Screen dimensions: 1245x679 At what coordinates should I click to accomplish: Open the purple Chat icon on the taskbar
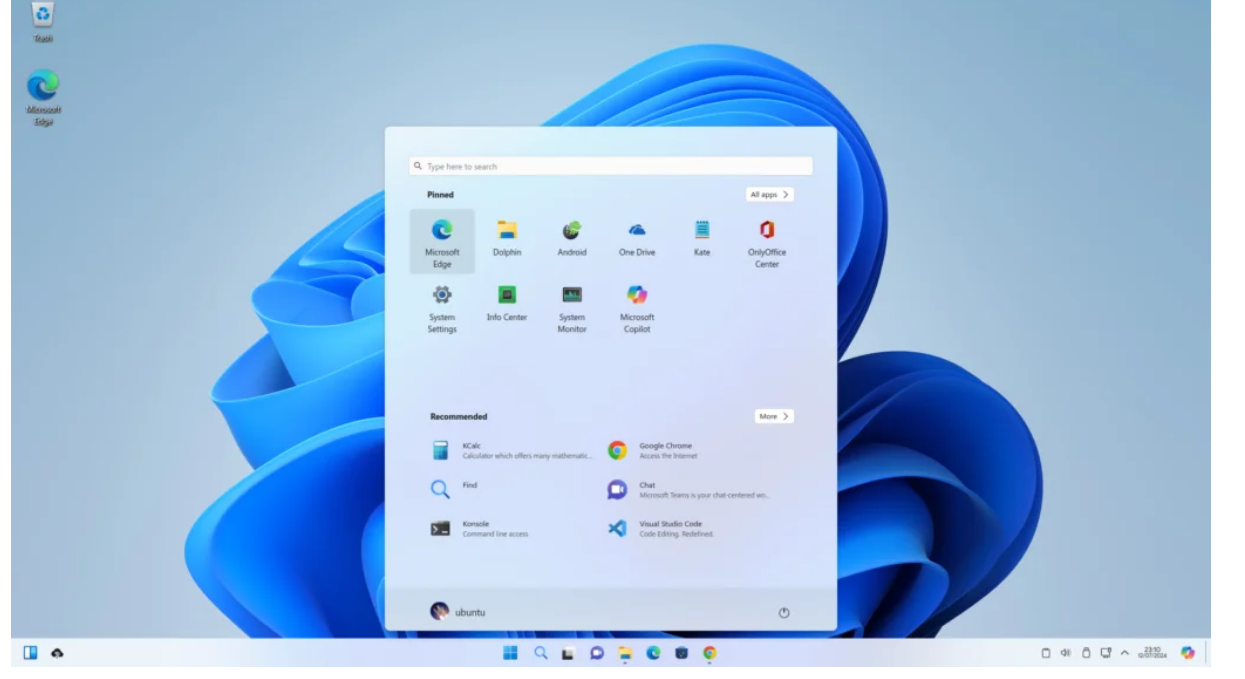click(597, 653)
